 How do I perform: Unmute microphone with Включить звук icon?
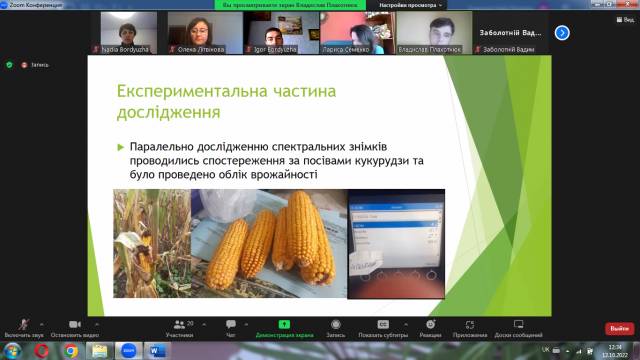24,328
